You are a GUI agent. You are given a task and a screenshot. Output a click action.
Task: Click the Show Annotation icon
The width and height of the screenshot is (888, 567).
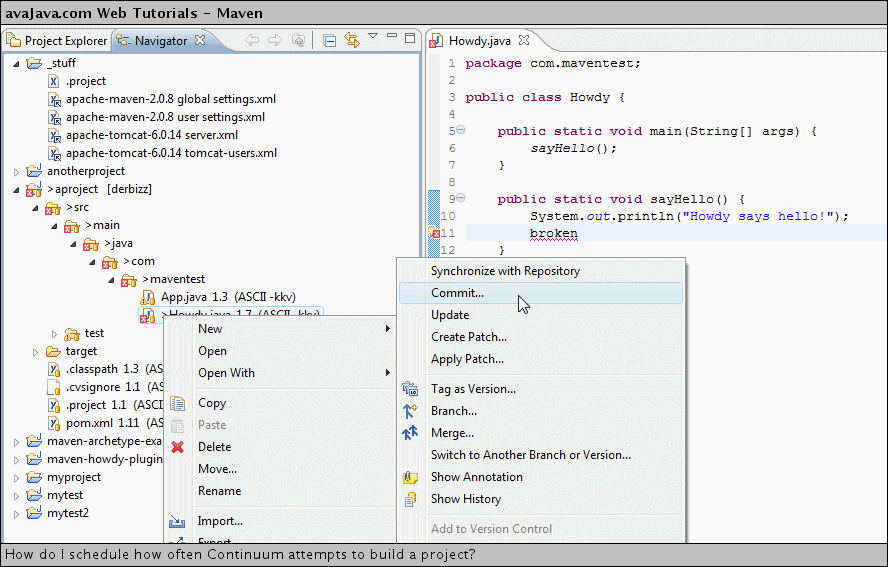(x=410, y=477)
